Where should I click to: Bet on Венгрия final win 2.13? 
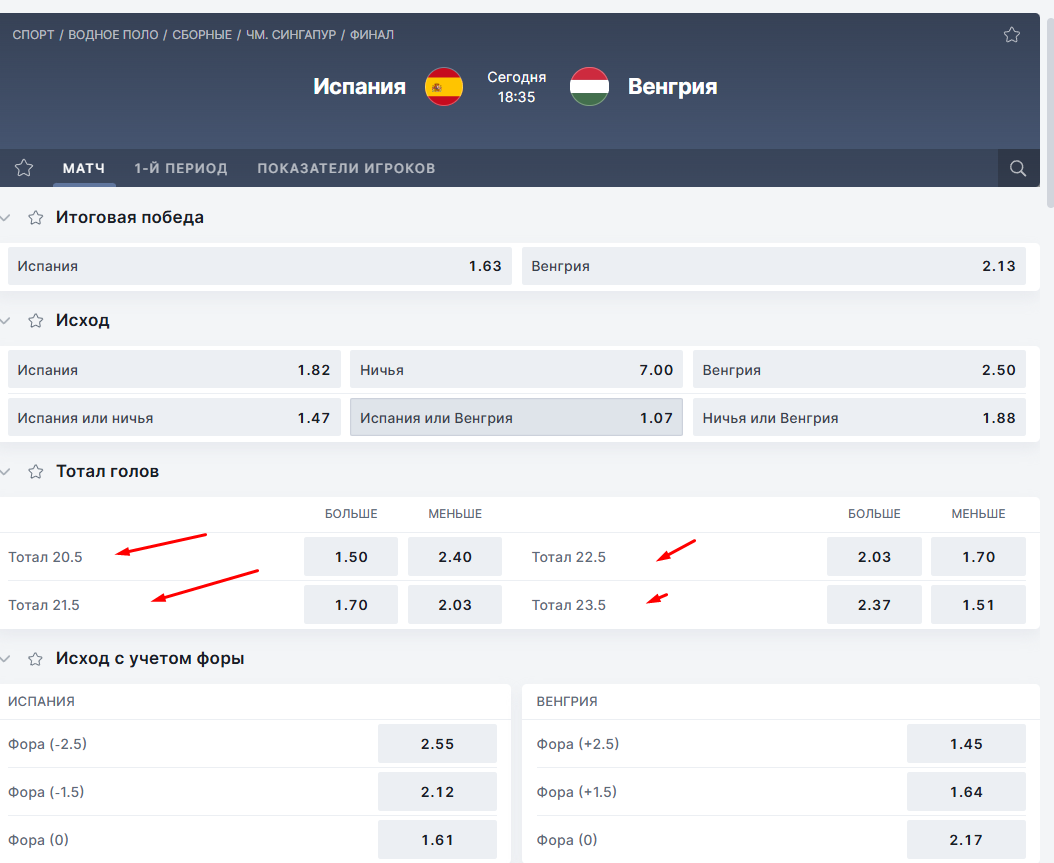(774, 266)
